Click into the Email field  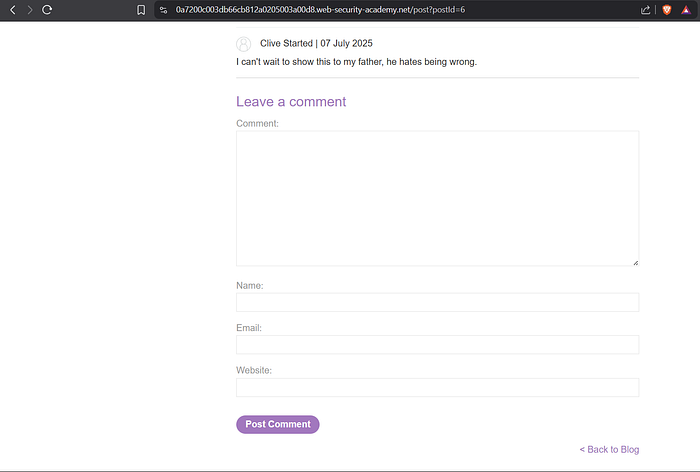point(438,345)
